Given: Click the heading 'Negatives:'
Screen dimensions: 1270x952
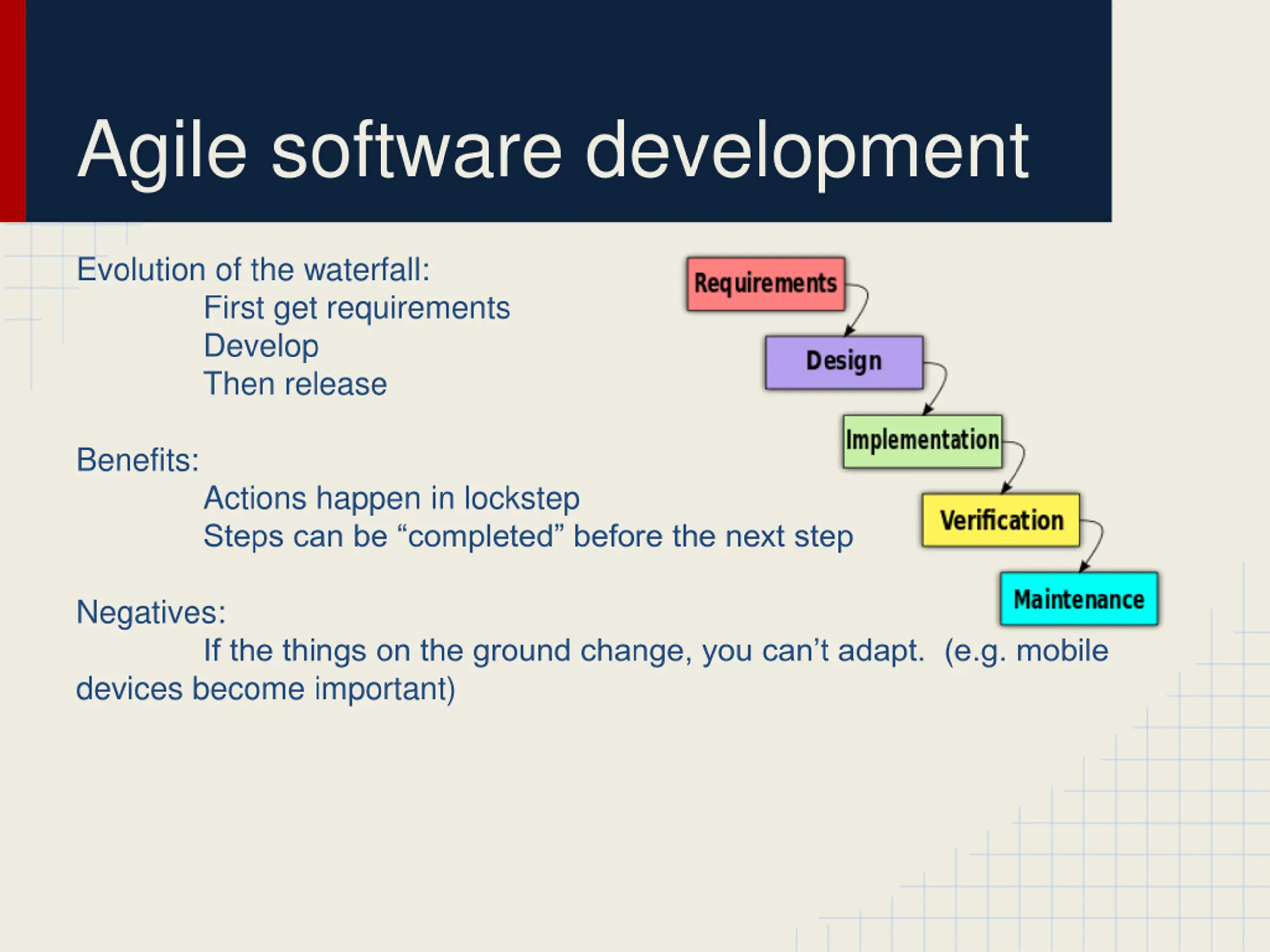Looking at the screenshot, I should click(x=151, y=612).
